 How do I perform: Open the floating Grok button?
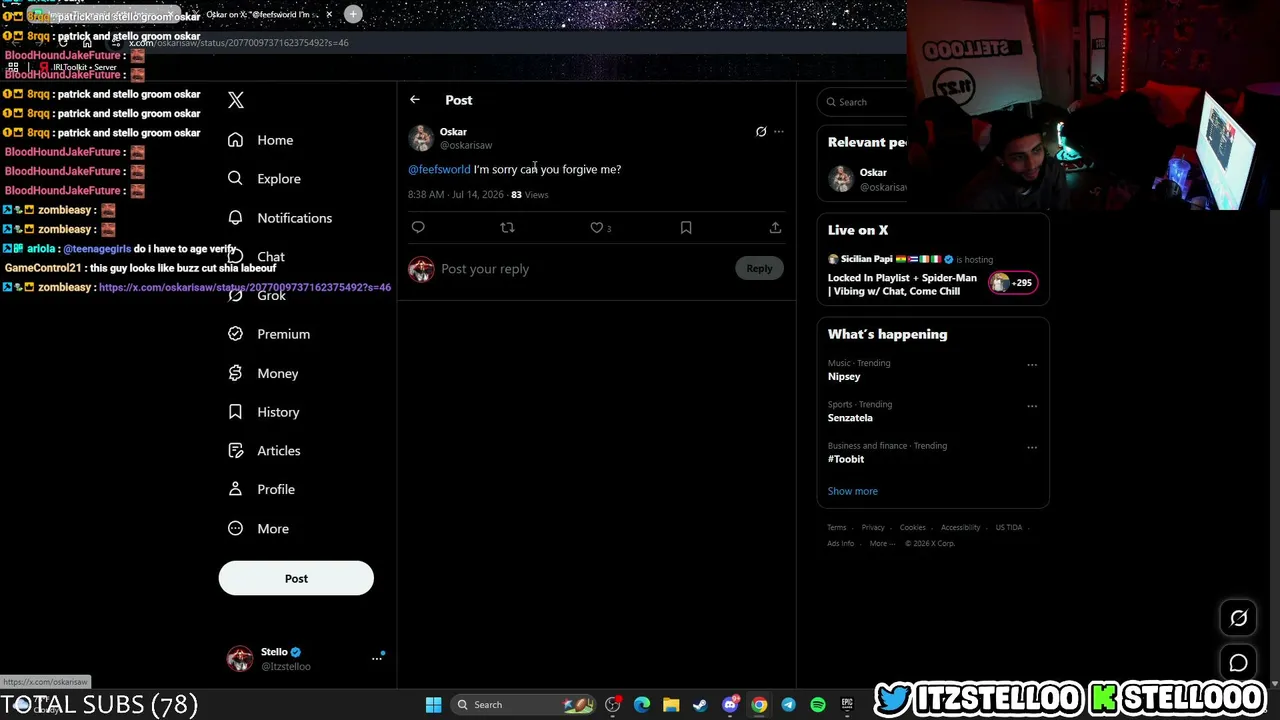(1238, 618)
